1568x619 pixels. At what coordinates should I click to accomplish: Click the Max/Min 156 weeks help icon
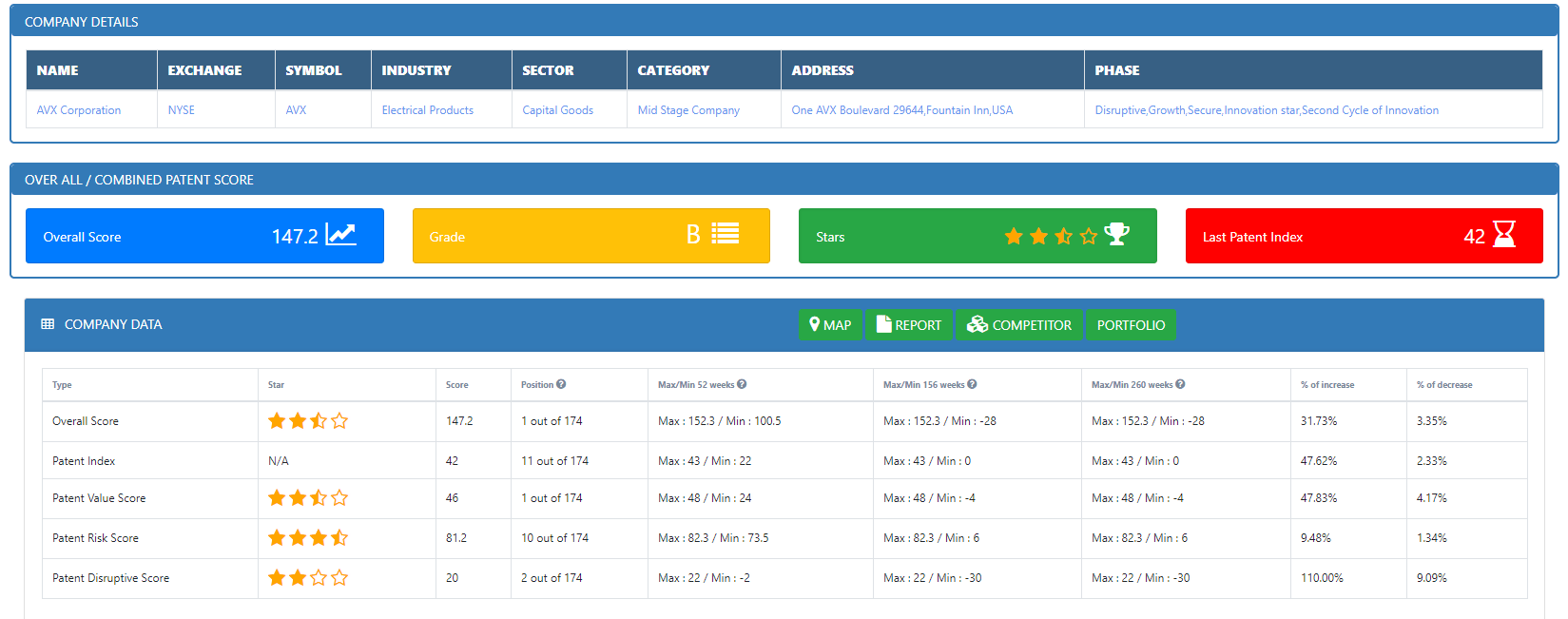(972, 384)
